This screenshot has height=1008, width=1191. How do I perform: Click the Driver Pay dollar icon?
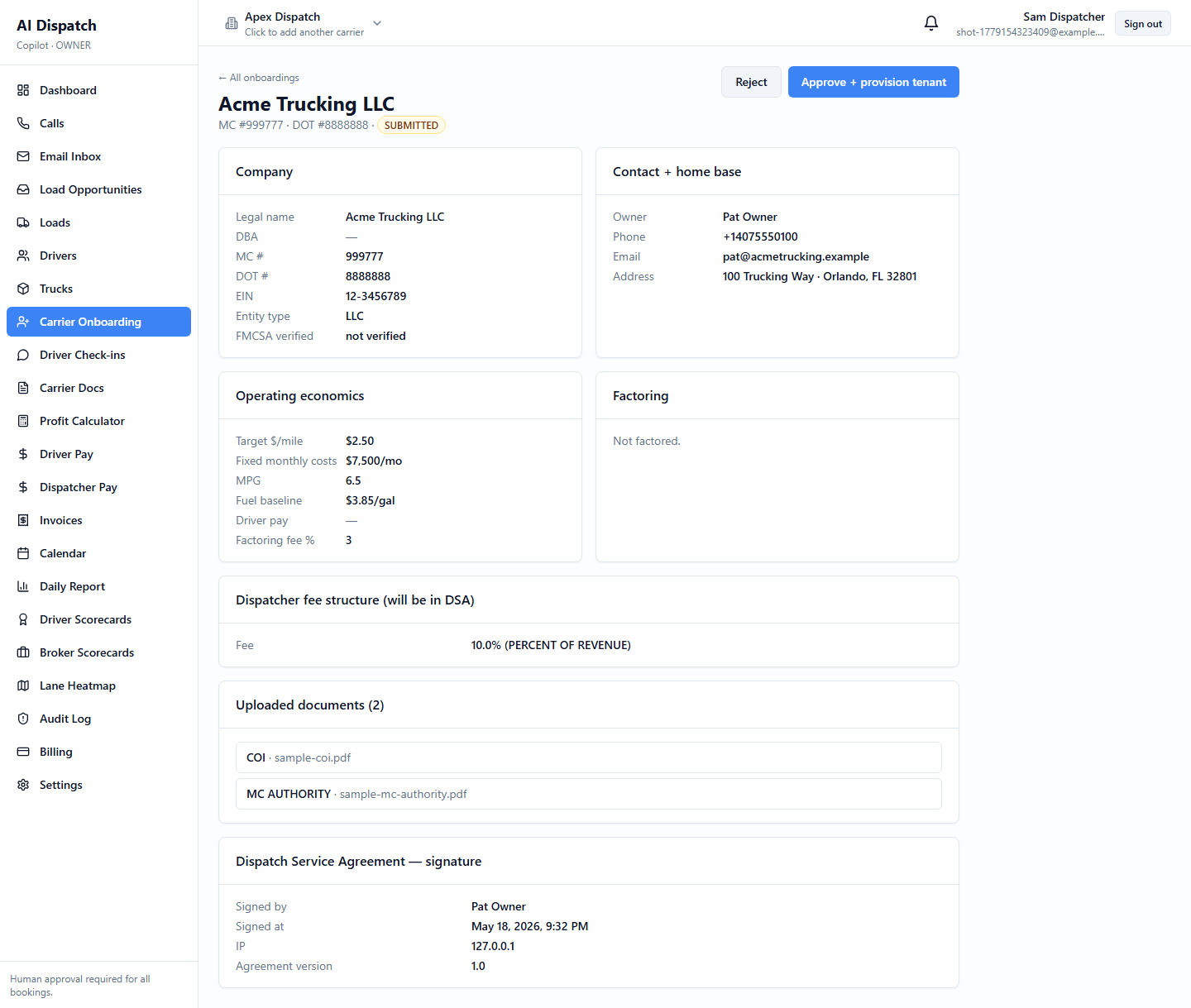pos(23,454)
